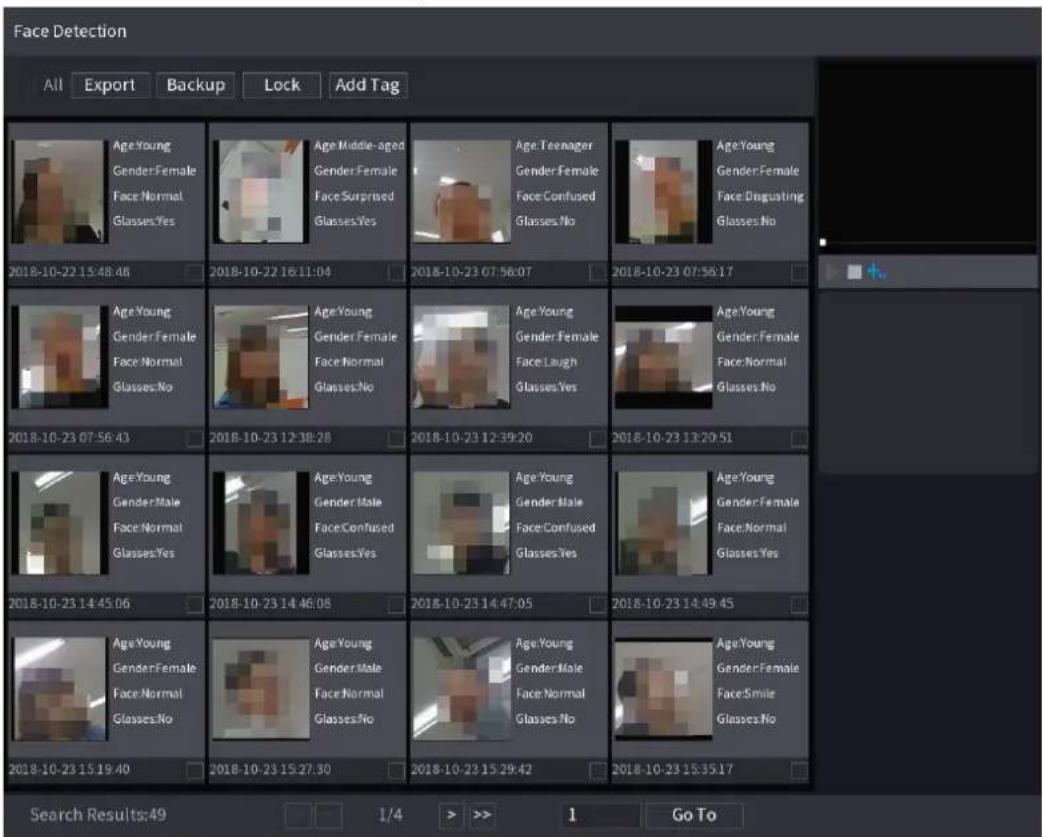Viewport: 1042px width, 837px height.
Task: Open face snapshot from 2018-10-23 15:29:42
Action: pyautogui.click(x=461, y=689)
